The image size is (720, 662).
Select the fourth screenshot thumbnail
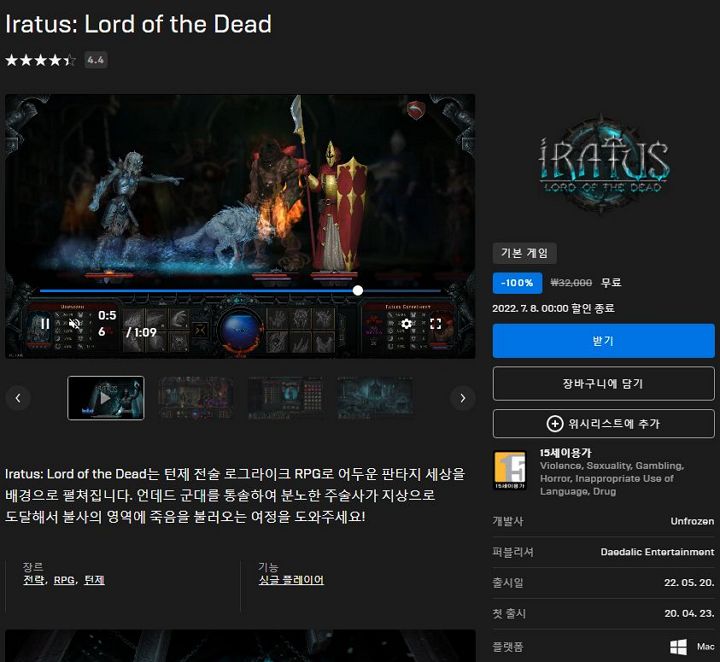(x=375, y=398)
